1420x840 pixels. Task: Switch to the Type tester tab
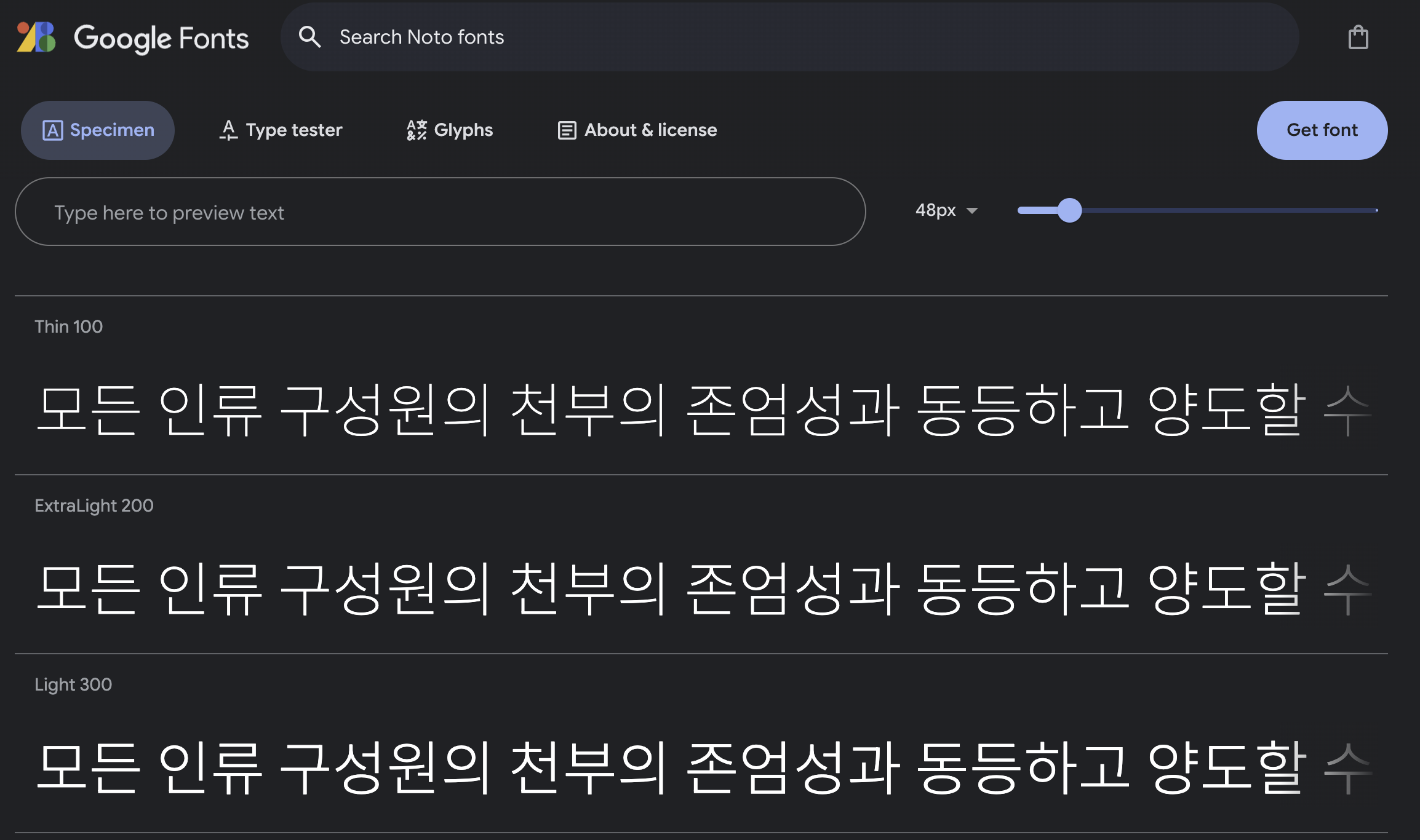pos(281,130)
